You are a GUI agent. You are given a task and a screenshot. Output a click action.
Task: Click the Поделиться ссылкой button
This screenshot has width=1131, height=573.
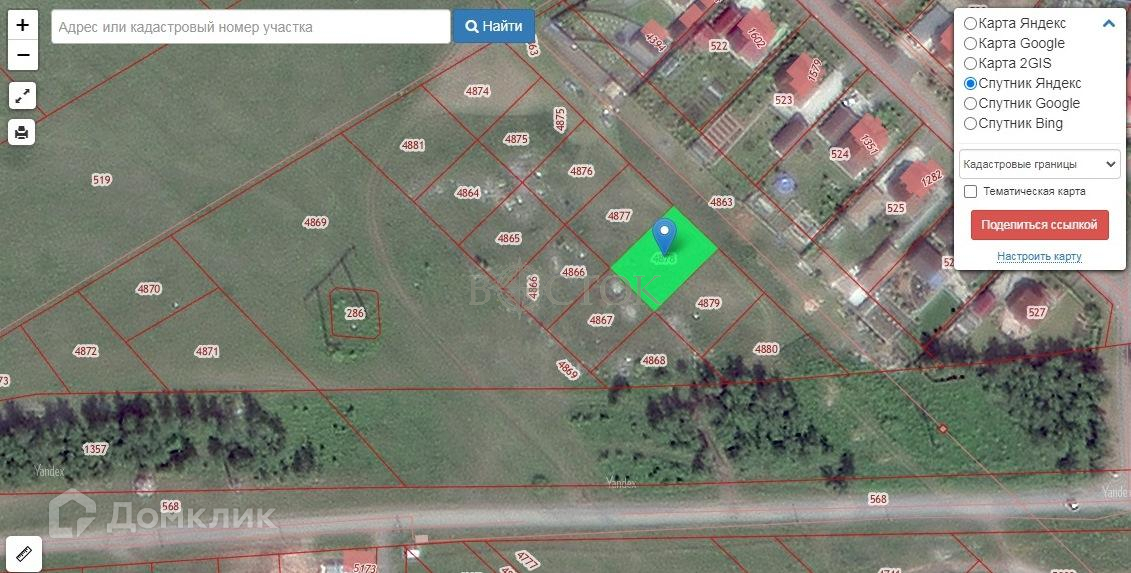pyautogui.click(x=1039, y=224)
